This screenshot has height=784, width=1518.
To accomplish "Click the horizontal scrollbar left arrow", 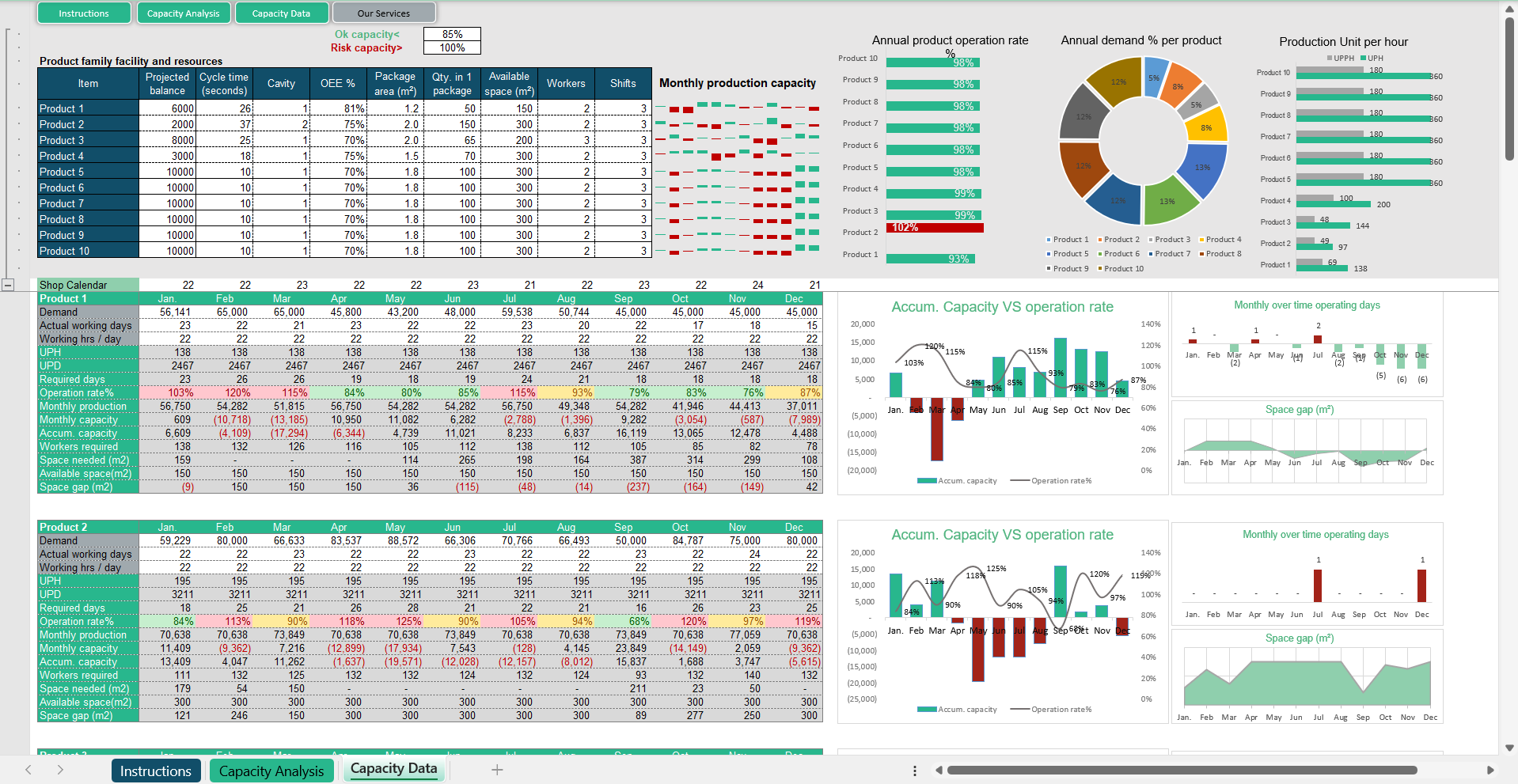I will pyautogui.click(x=939, y=770).
